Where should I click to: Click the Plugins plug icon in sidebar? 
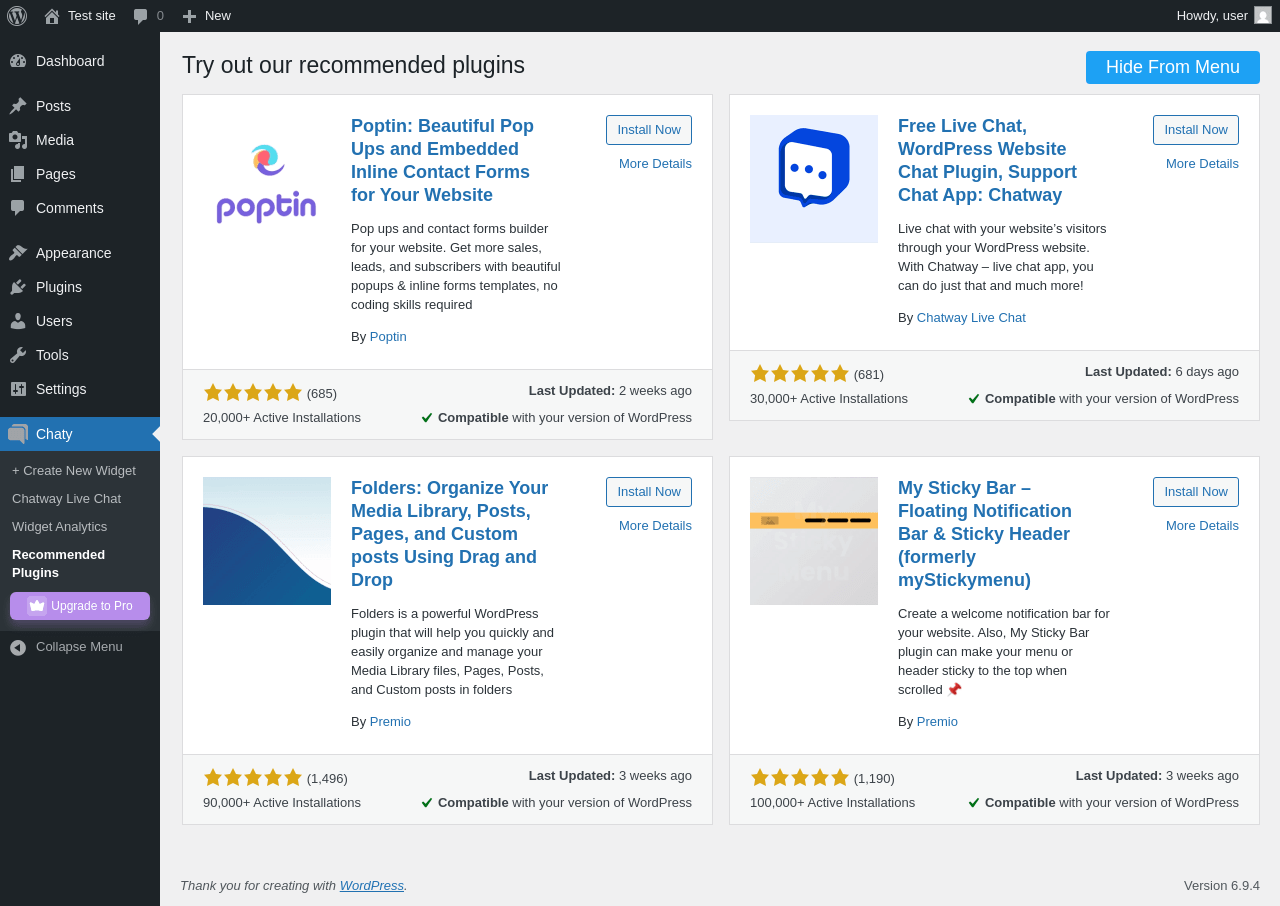[x=18, y=287]
